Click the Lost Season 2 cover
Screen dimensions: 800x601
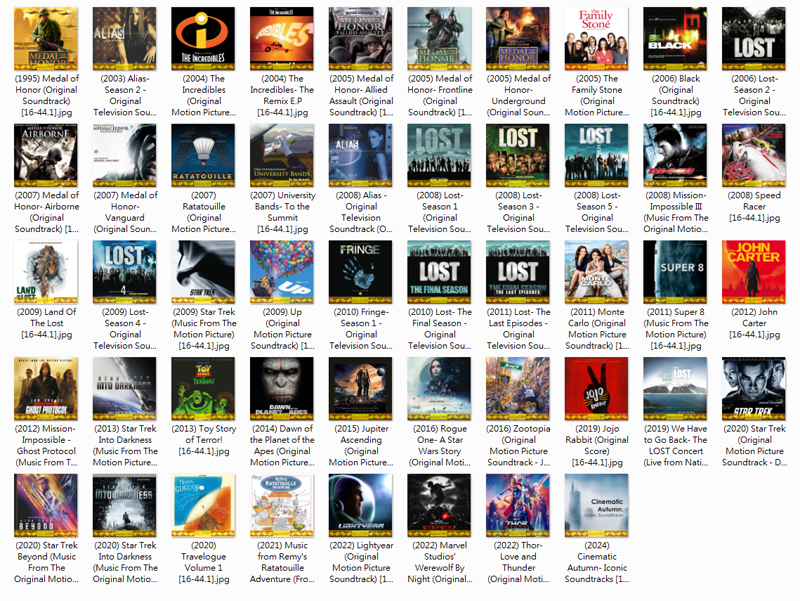tap(754, 39)
